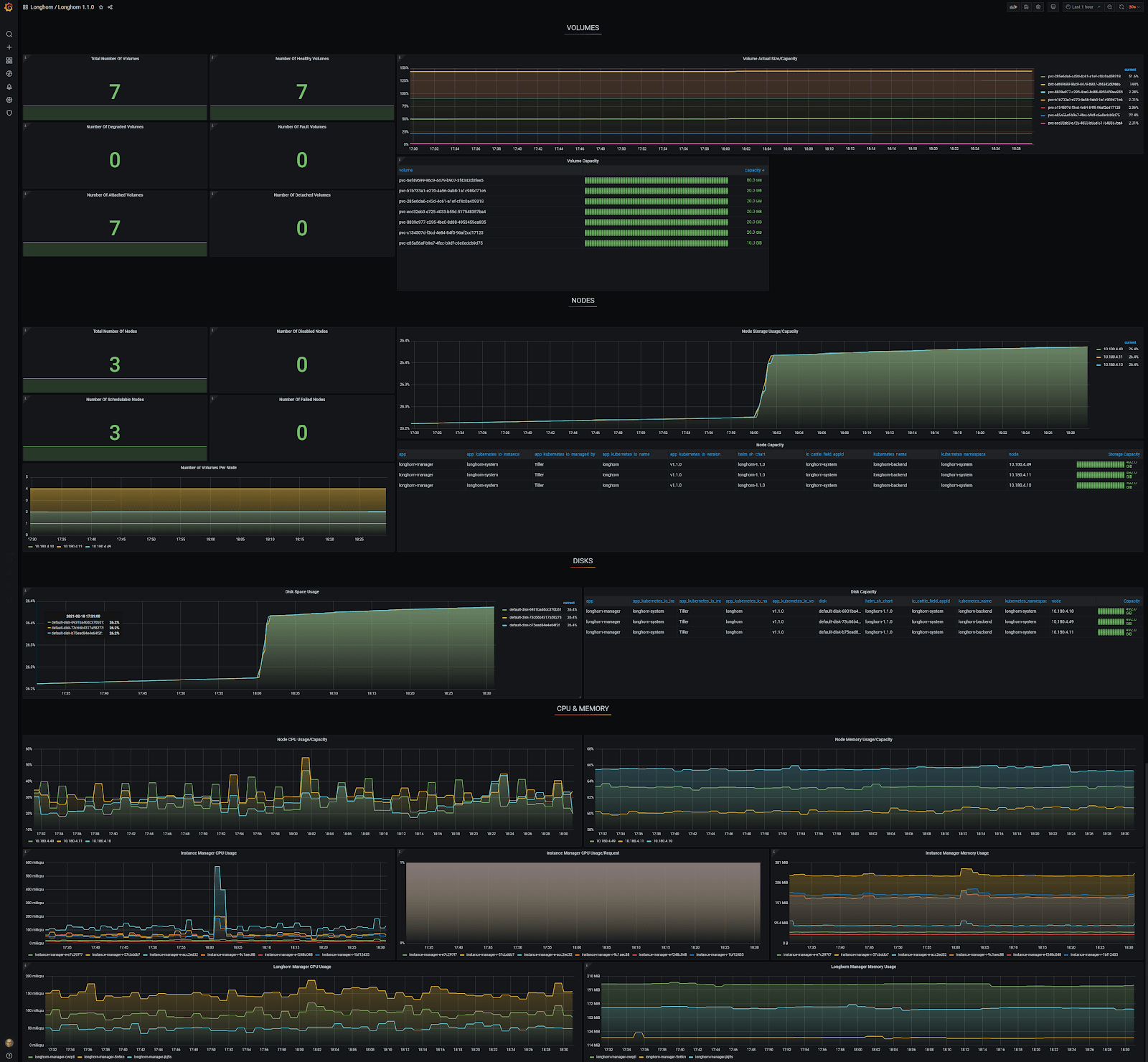Open the Dashboards menu in the sidebar
This screenshot has height=1062, width=1148.
pyautogui.click(x=9, y=60)
